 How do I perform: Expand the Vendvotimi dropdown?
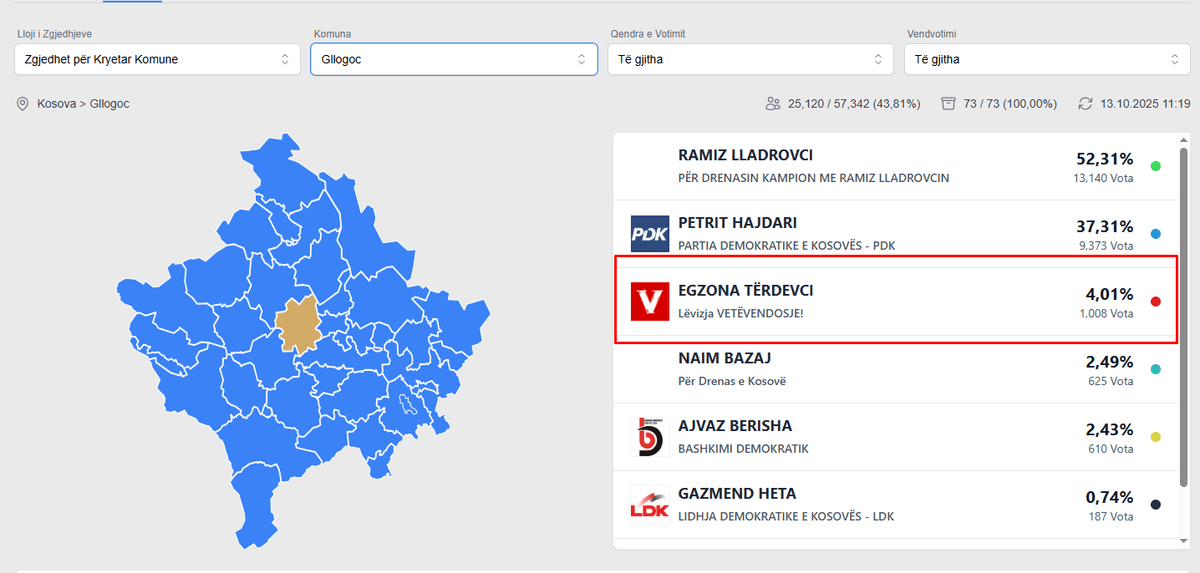coord(1047,60)
